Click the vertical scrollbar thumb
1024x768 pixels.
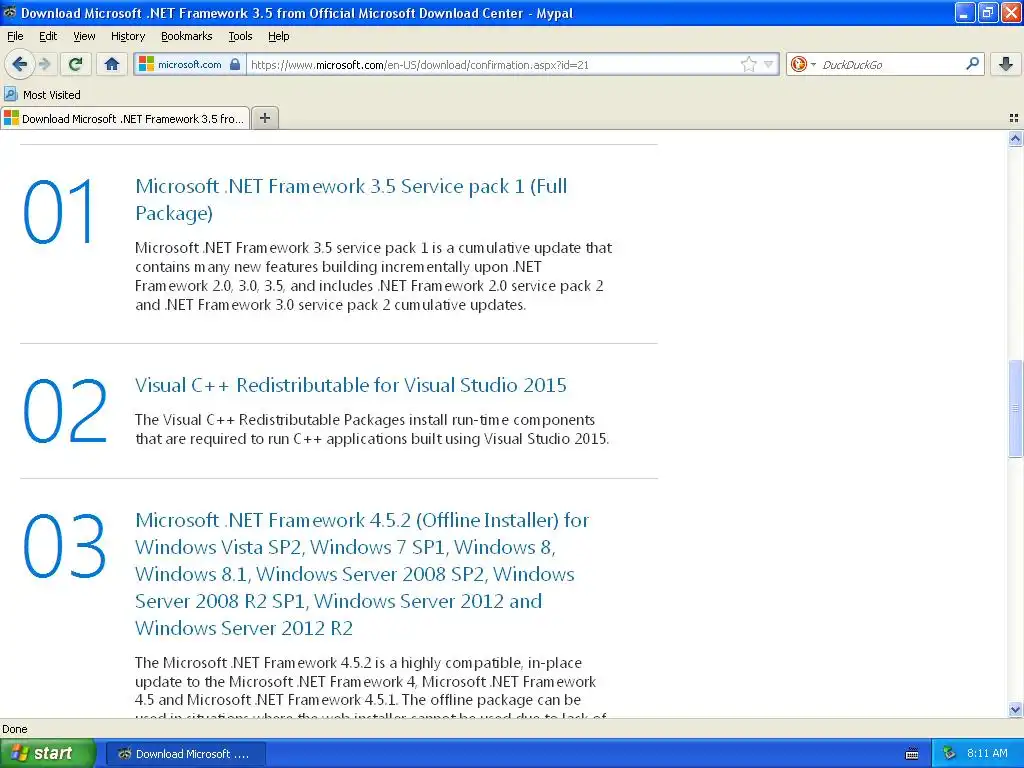(1015, 408)
